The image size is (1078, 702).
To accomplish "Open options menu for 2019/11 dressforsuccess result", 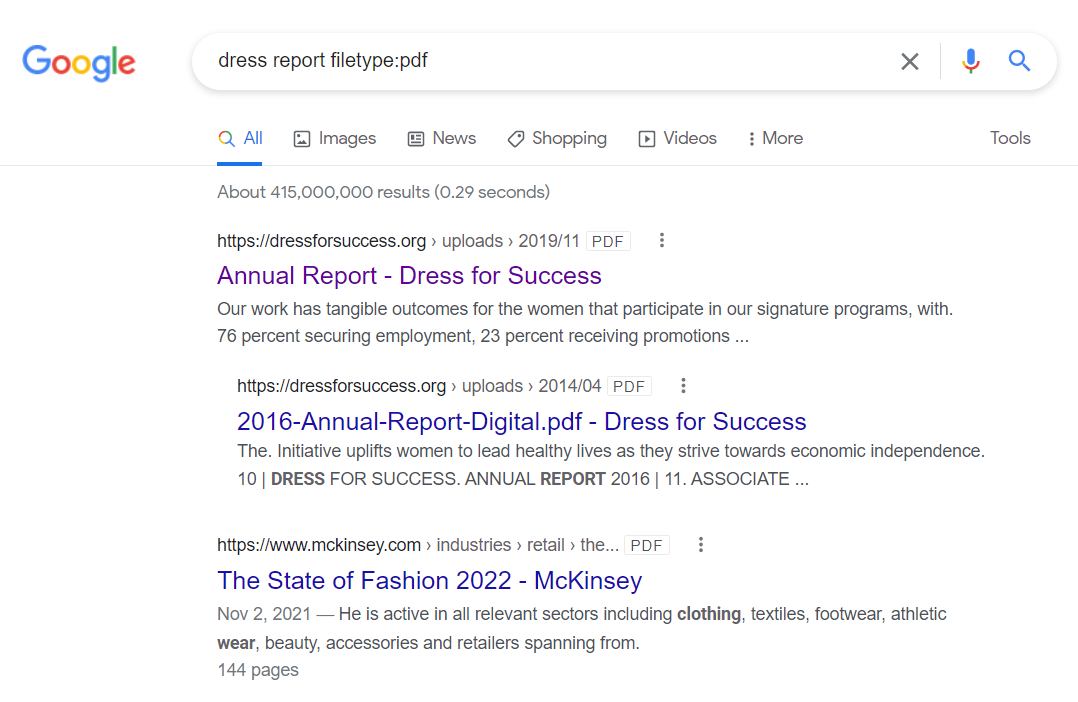I will click(x=661, y=241).
